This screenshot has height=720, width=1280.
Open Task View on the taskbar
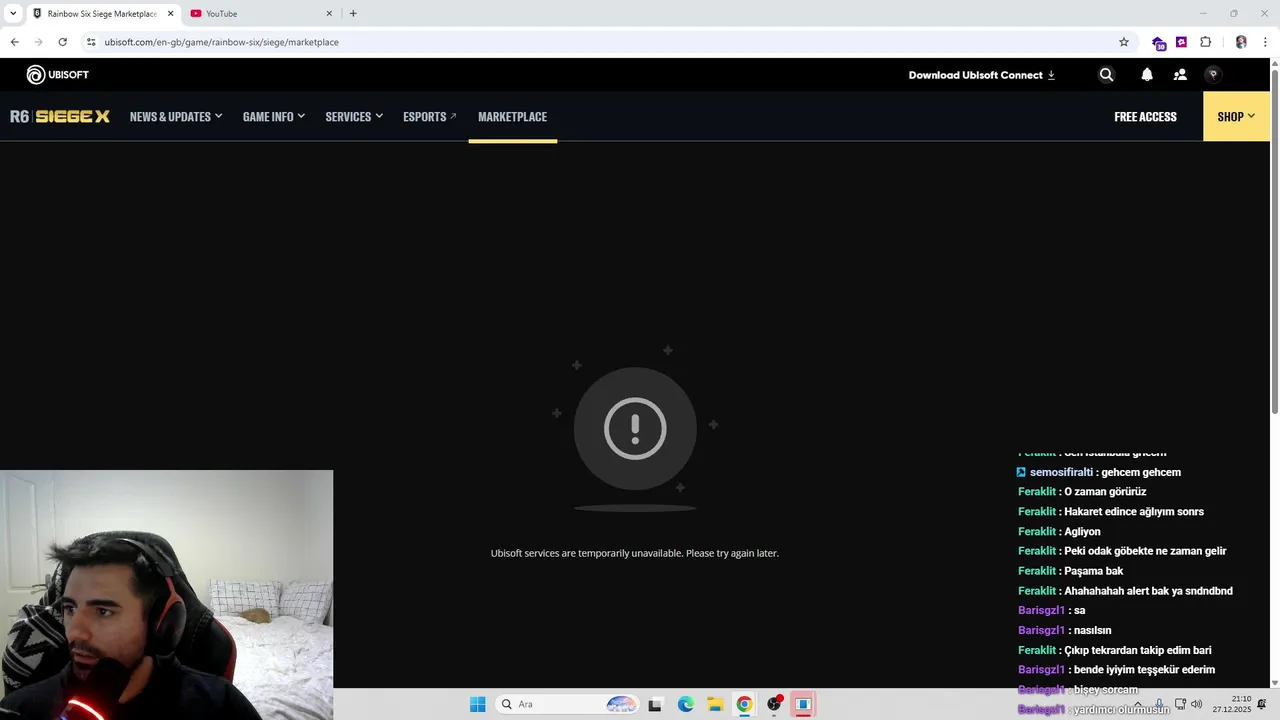click(655, 704)
